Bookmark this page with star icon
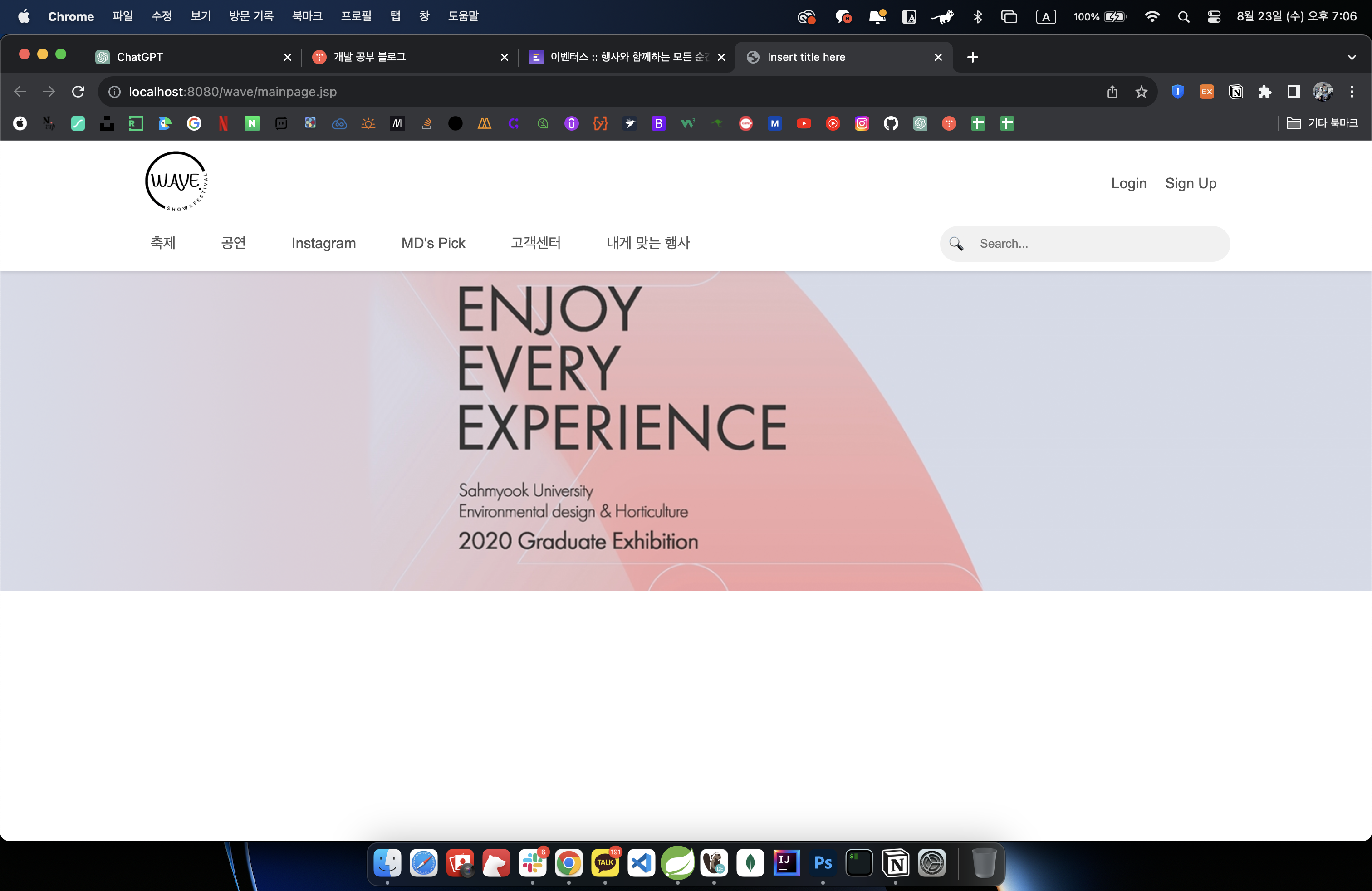Screen dimensions: 1372x891 [1142, 92]
